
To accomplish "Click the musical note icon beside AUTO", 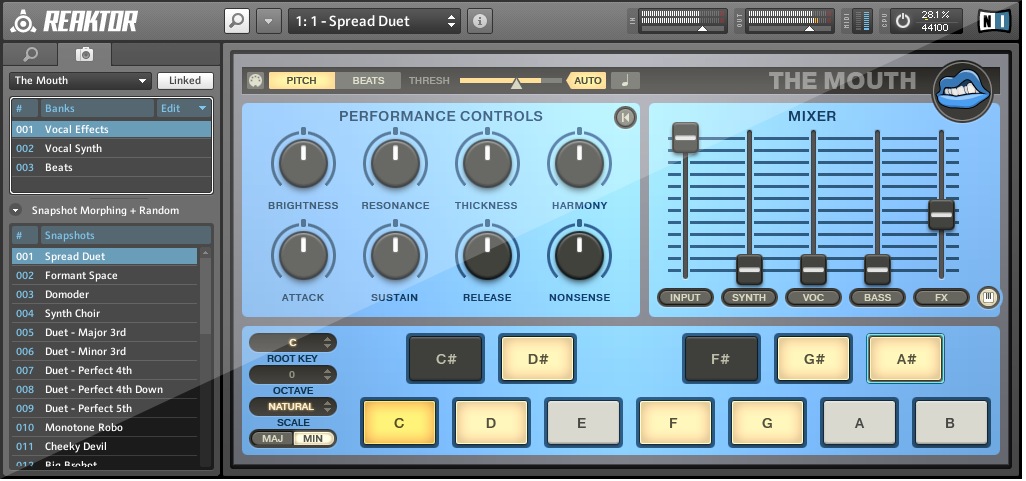I will (626, 80).
